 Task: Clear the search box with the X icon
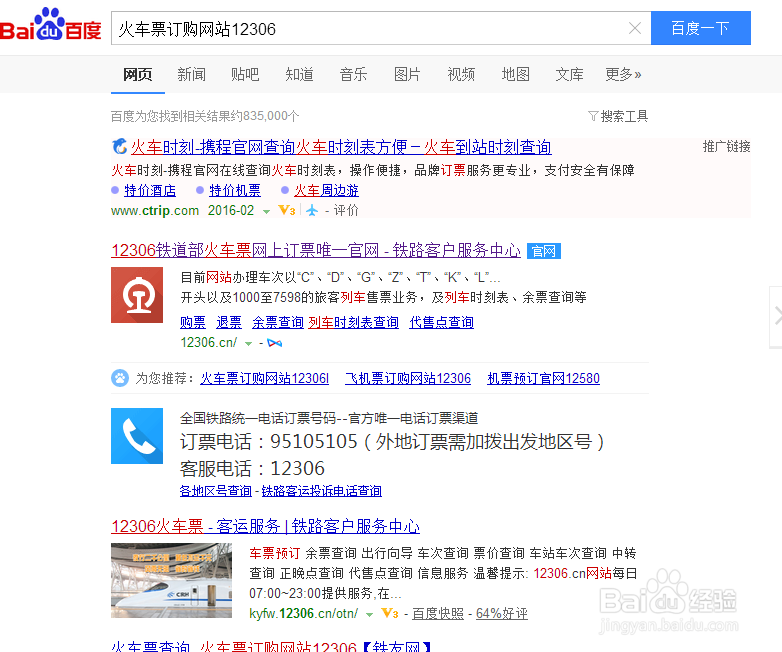634,28
